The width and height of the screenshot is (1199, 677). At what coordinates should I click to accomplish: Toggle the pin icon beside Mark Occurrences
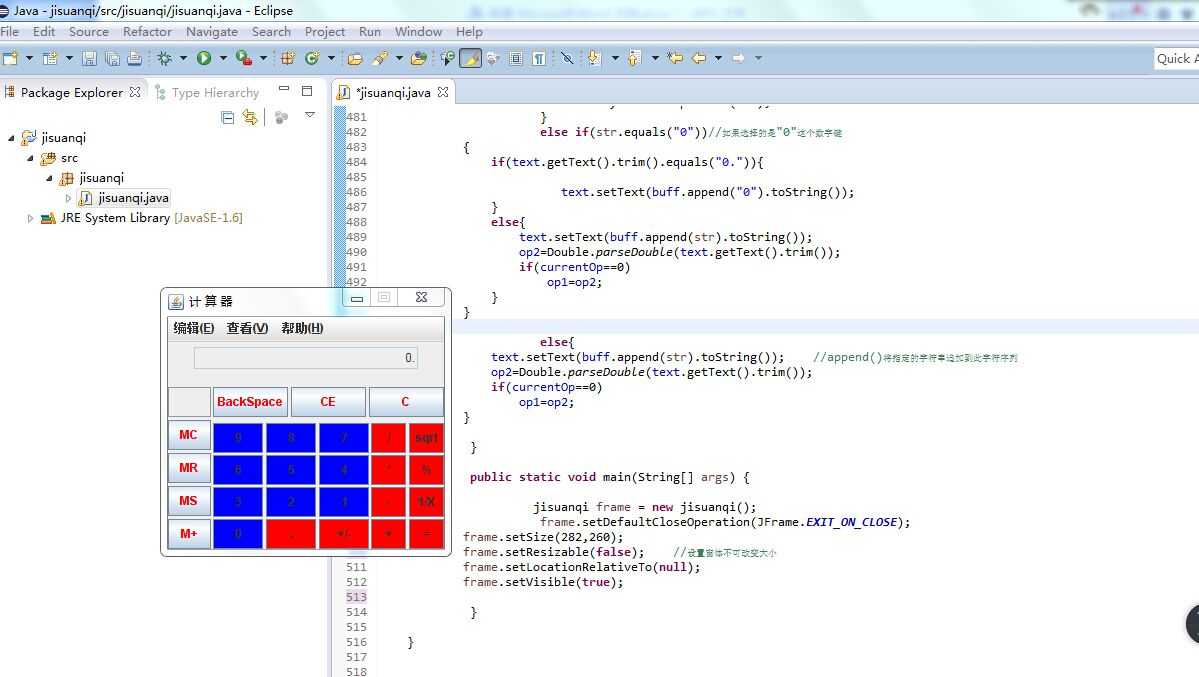click(493, 58)
